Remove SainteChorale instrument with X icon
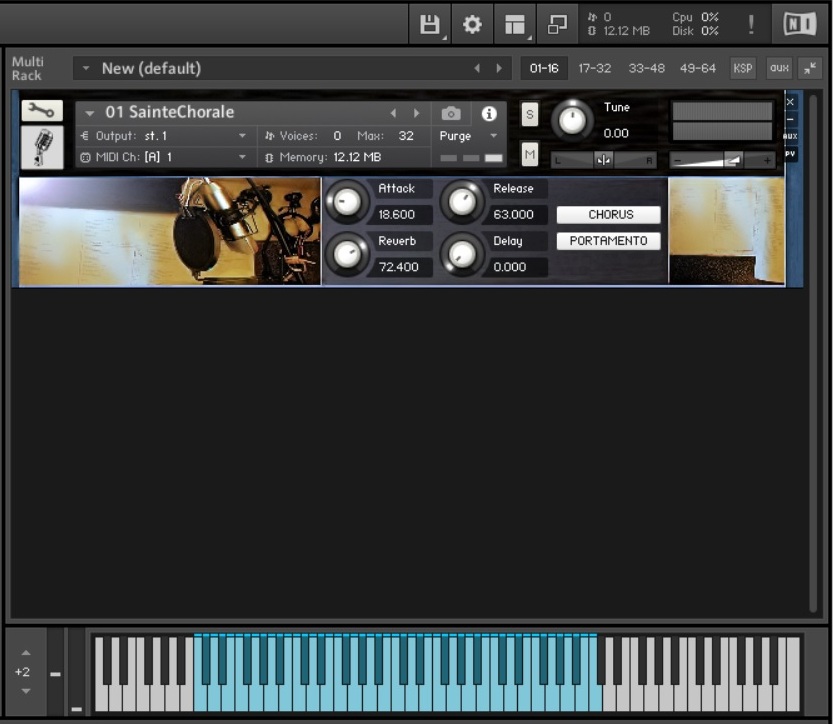Viewport: 833px width, 724px height. point(790,102)
